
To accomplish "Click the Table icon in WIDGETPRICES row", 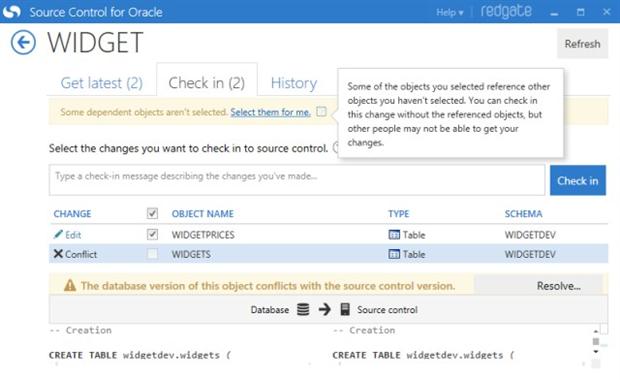I will click(394, 234).
